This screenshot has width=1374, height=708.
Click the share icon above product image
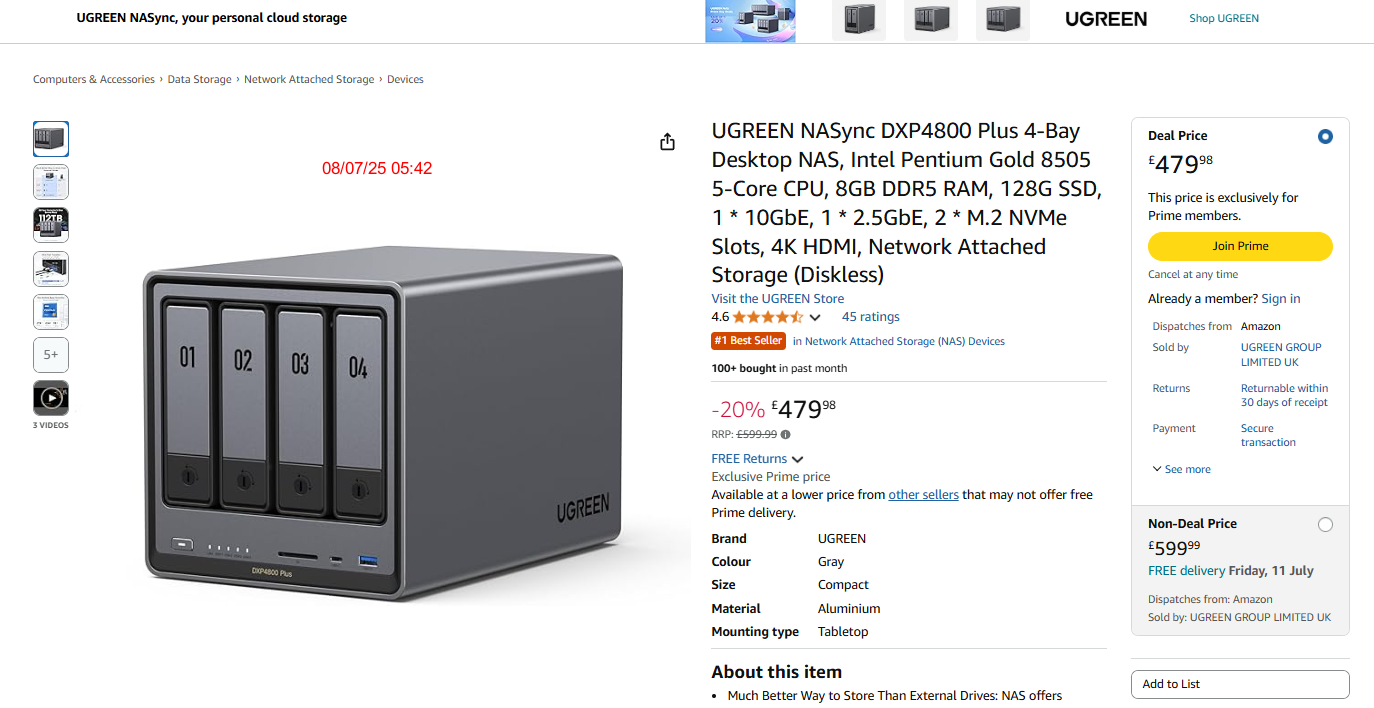[668, 142]
